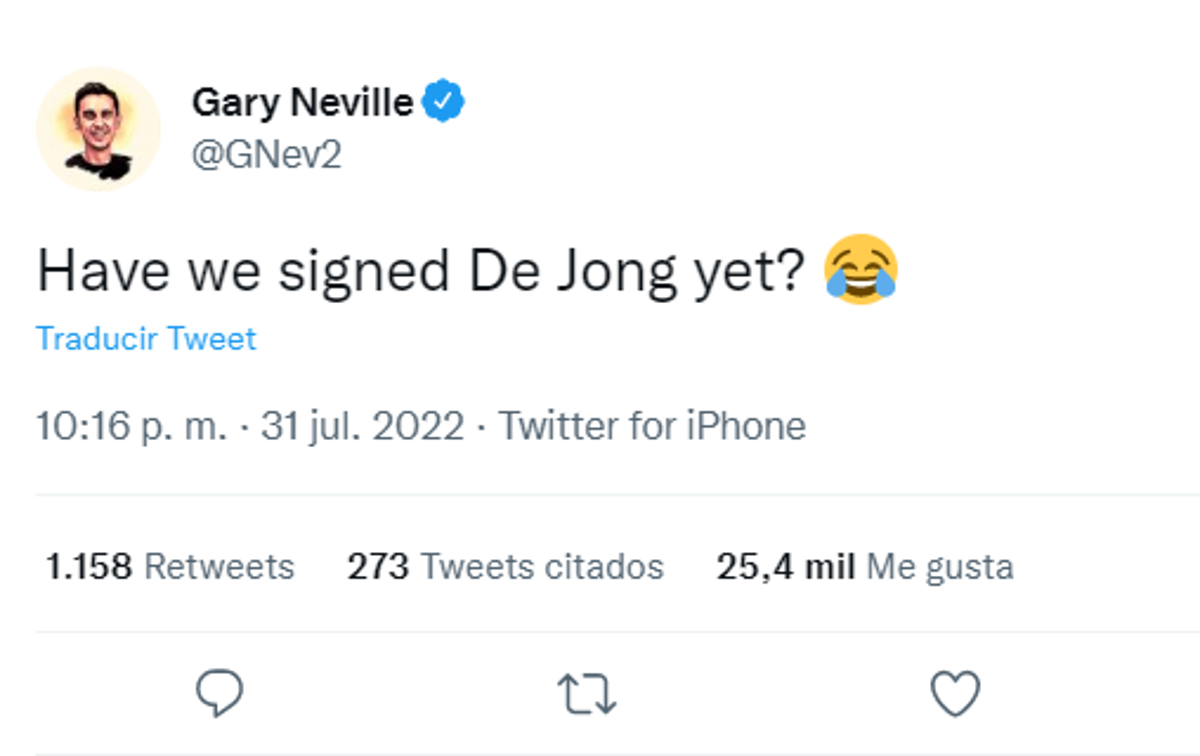The image size is (1200, 756).
Task: Click the number 273 for quotes
Action: tap(378, 567)
